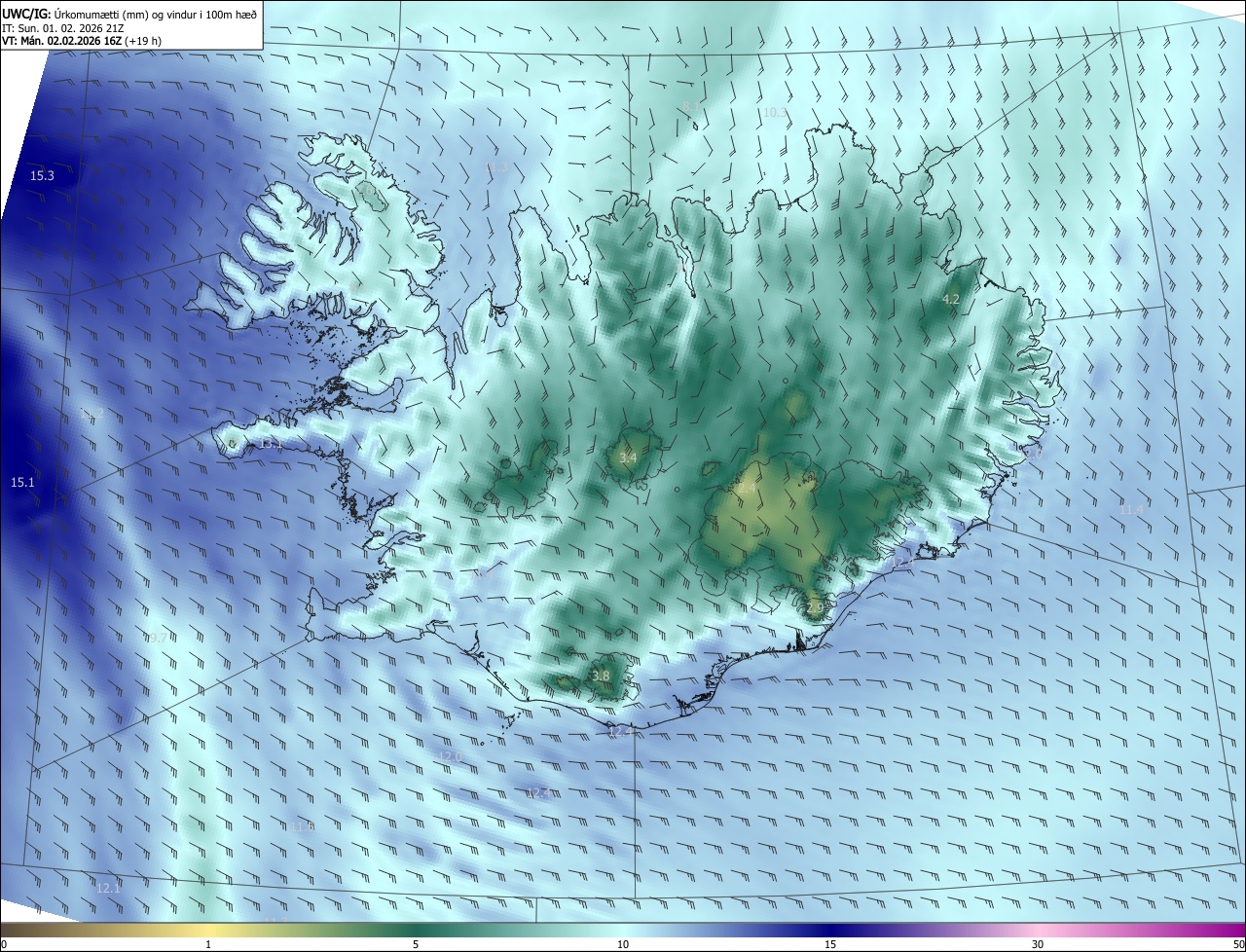This screenshot has height=952, width=1246.
Task: Click the 11.4 value east of Iceland
Action: (1131, 510)
